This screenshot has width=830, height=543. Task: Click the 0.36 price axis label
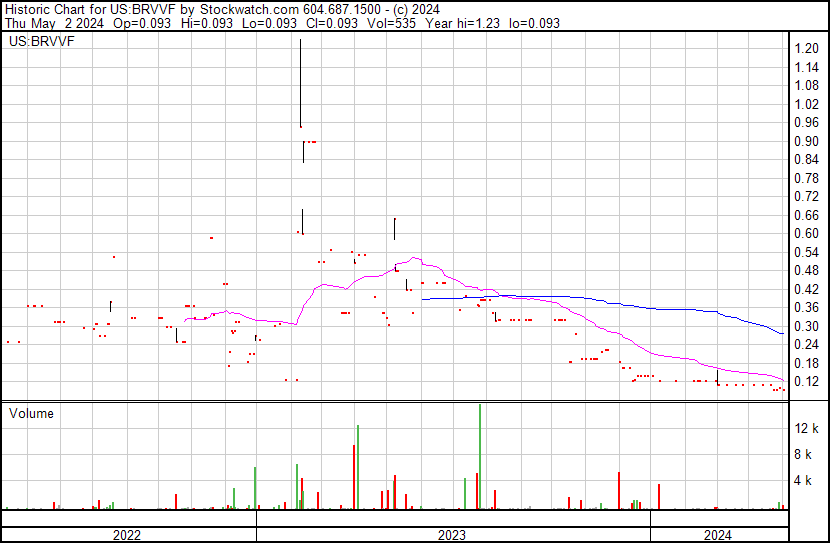pos(806,307)
